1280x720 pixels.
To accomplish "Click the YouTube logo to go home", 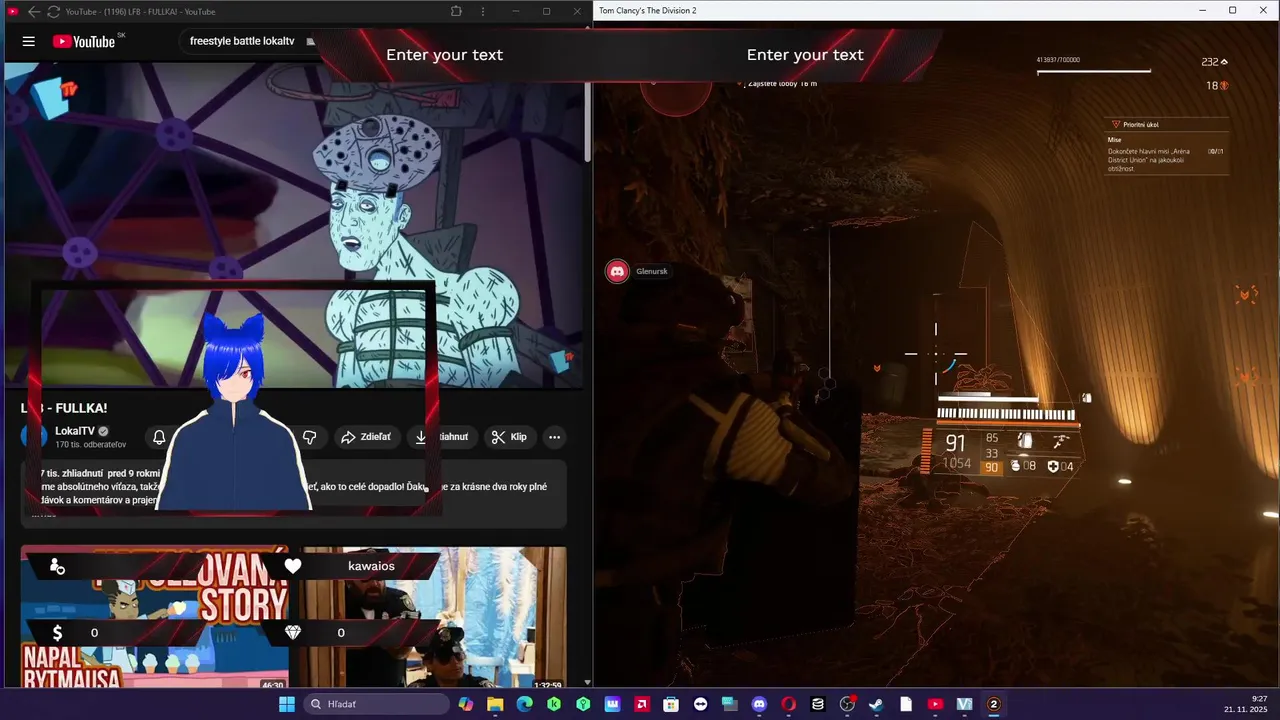I will [x=84, y=41].
